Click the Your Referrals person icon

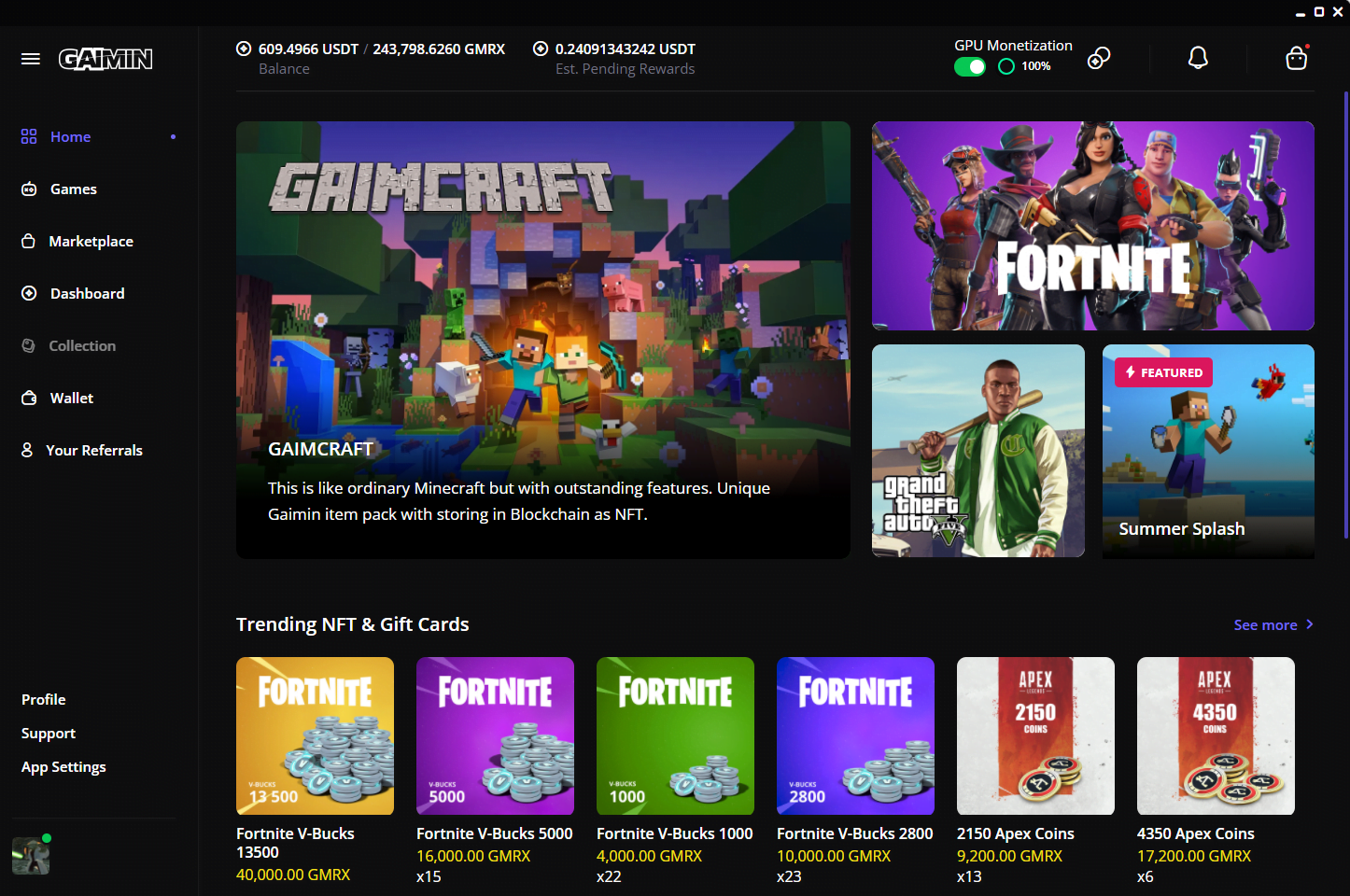[x=27, y=450]
